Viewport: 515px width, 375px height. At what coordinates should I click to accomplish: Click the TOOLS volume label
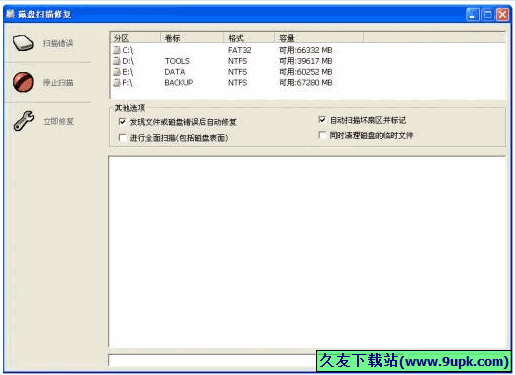coord(177,61)
